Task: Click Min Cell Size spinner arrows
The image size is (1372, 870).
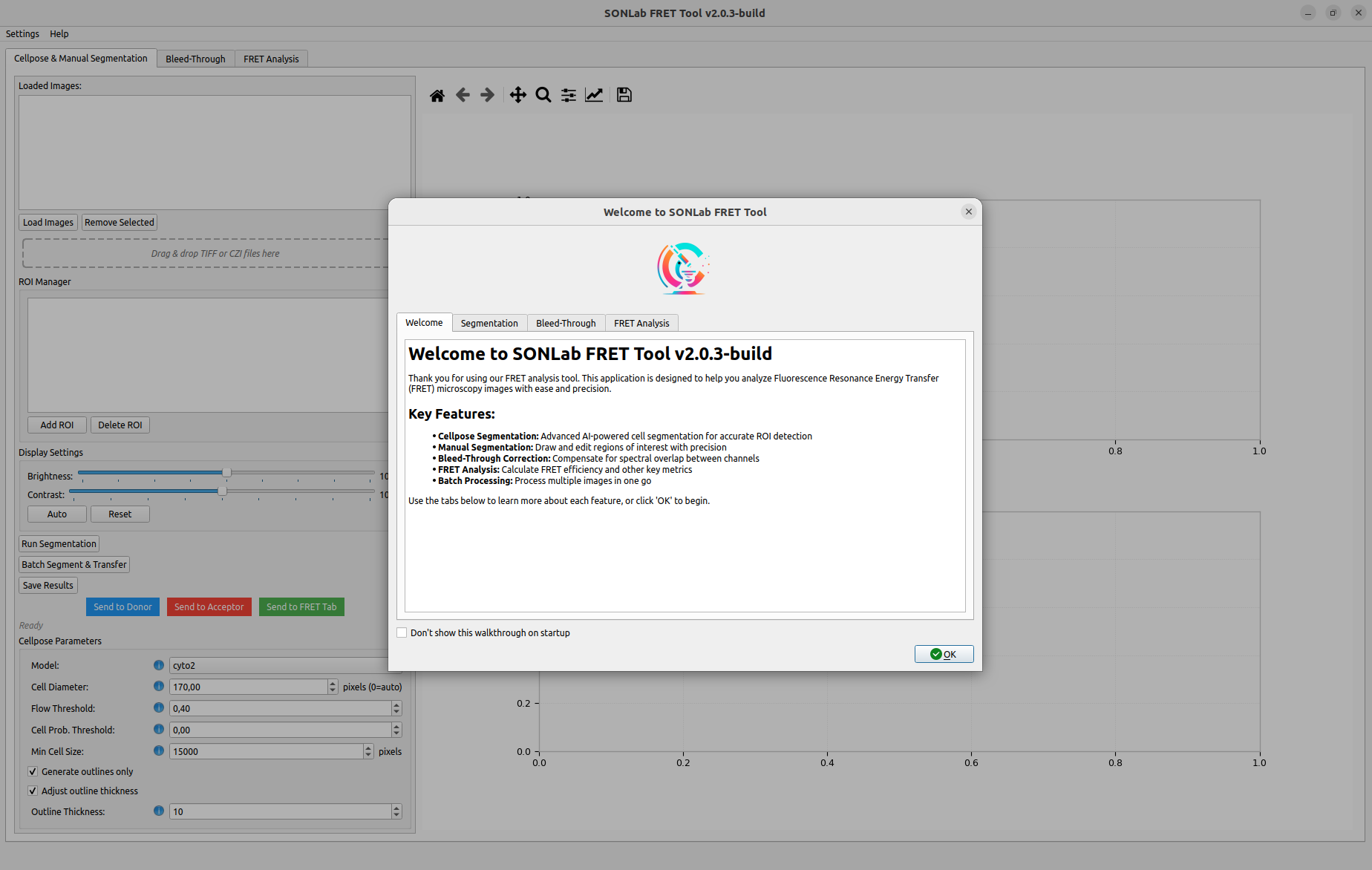Action: pos(368,751)
